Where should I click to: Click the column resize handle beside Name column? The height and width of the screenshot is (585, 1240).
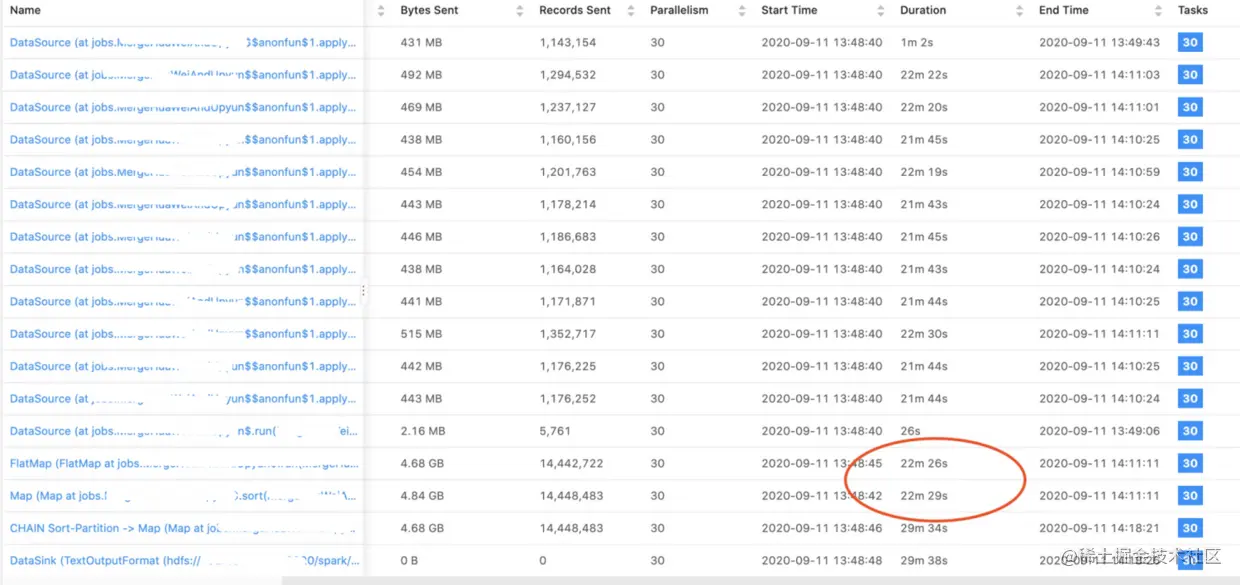364,291
